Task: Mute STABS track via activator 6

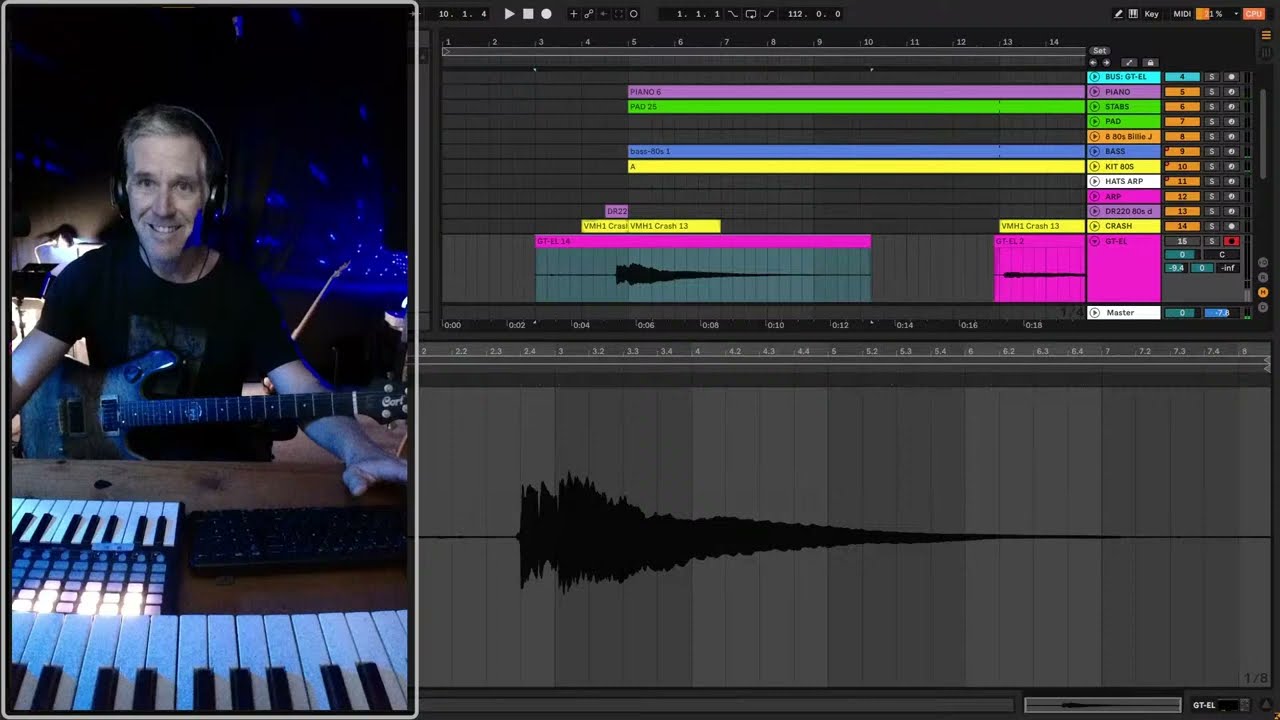Action: (x=1182, y=107)
